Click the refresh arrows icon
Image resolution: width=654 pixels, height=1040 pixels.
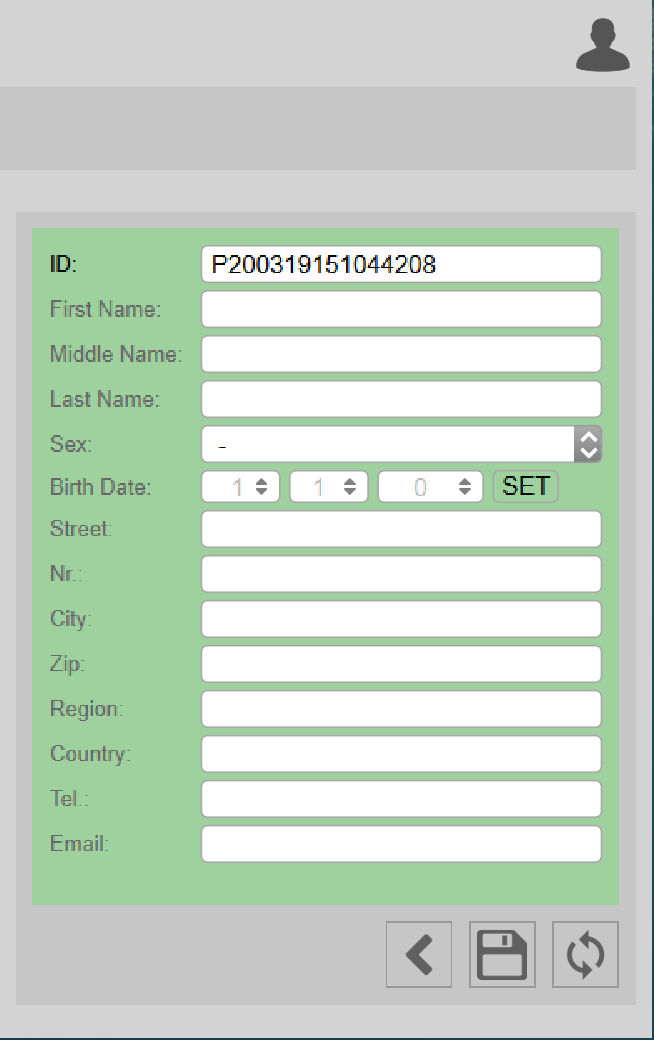point(585,954)
